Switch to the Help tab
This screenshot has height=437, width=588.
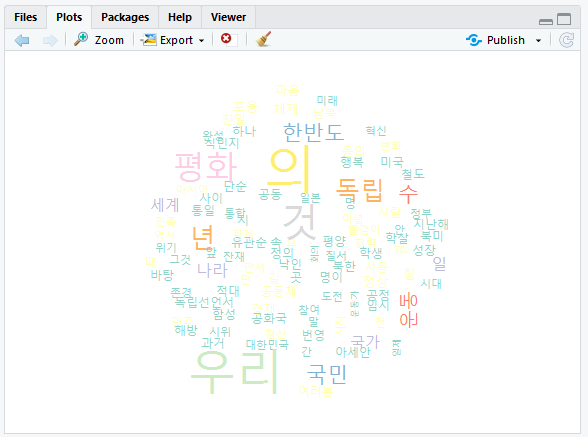coord(180,17)
